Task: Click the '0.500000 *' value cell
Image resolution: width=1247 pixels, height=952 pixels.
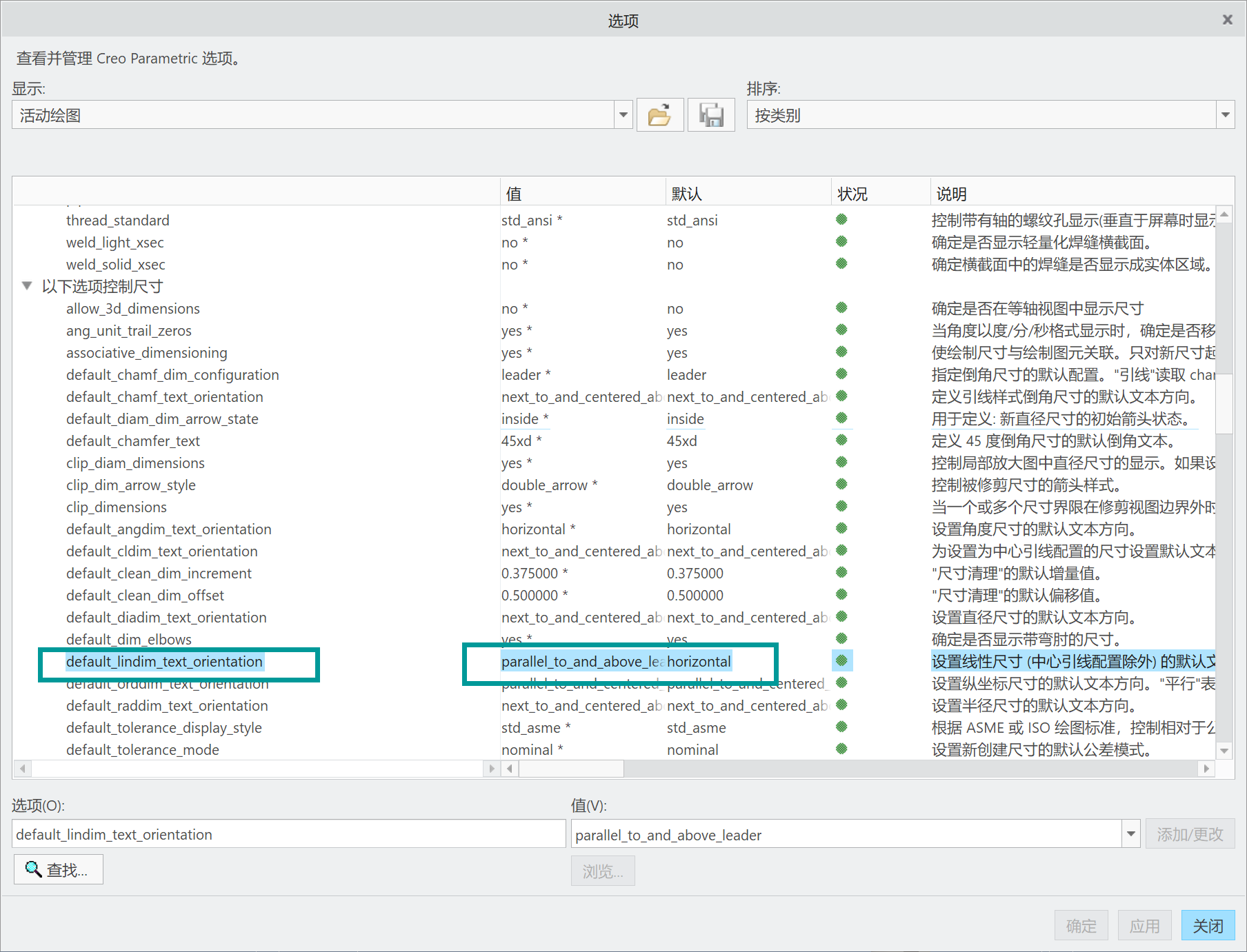Action: [x=535, y=595]
